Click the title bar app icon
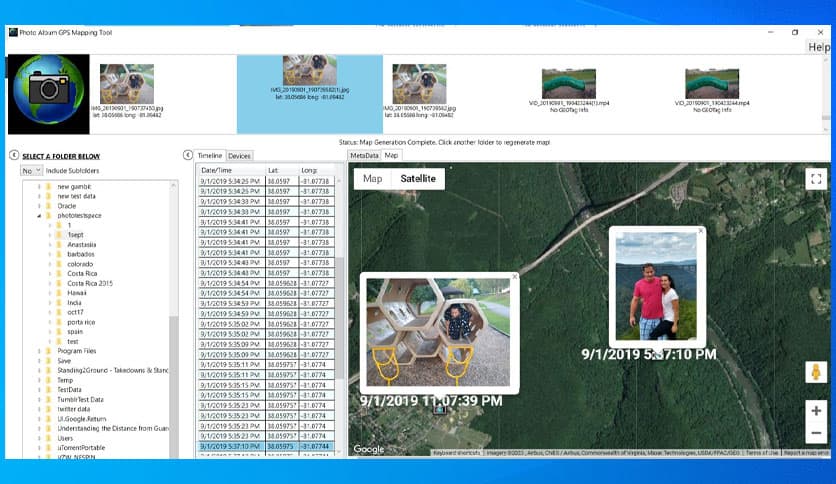 tap(13, 33)
